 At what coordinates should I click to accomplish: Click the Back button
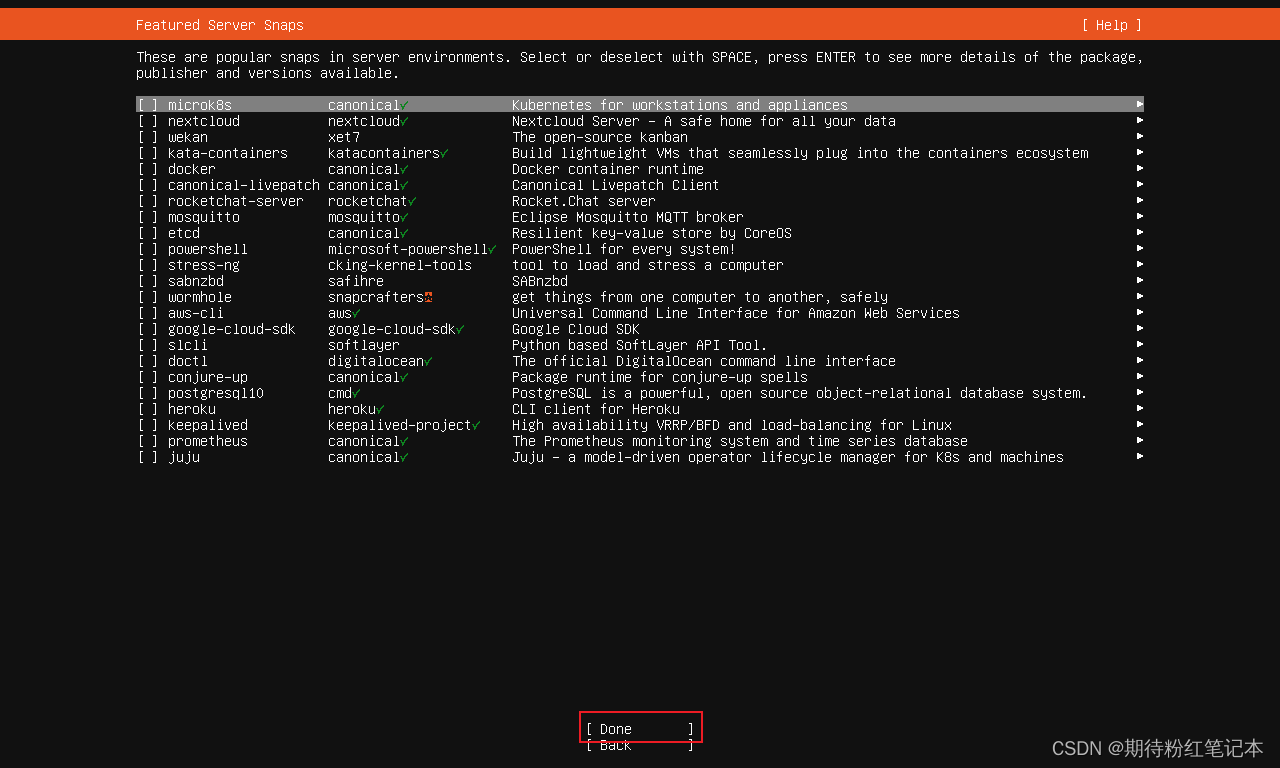(x=640, y=745)
